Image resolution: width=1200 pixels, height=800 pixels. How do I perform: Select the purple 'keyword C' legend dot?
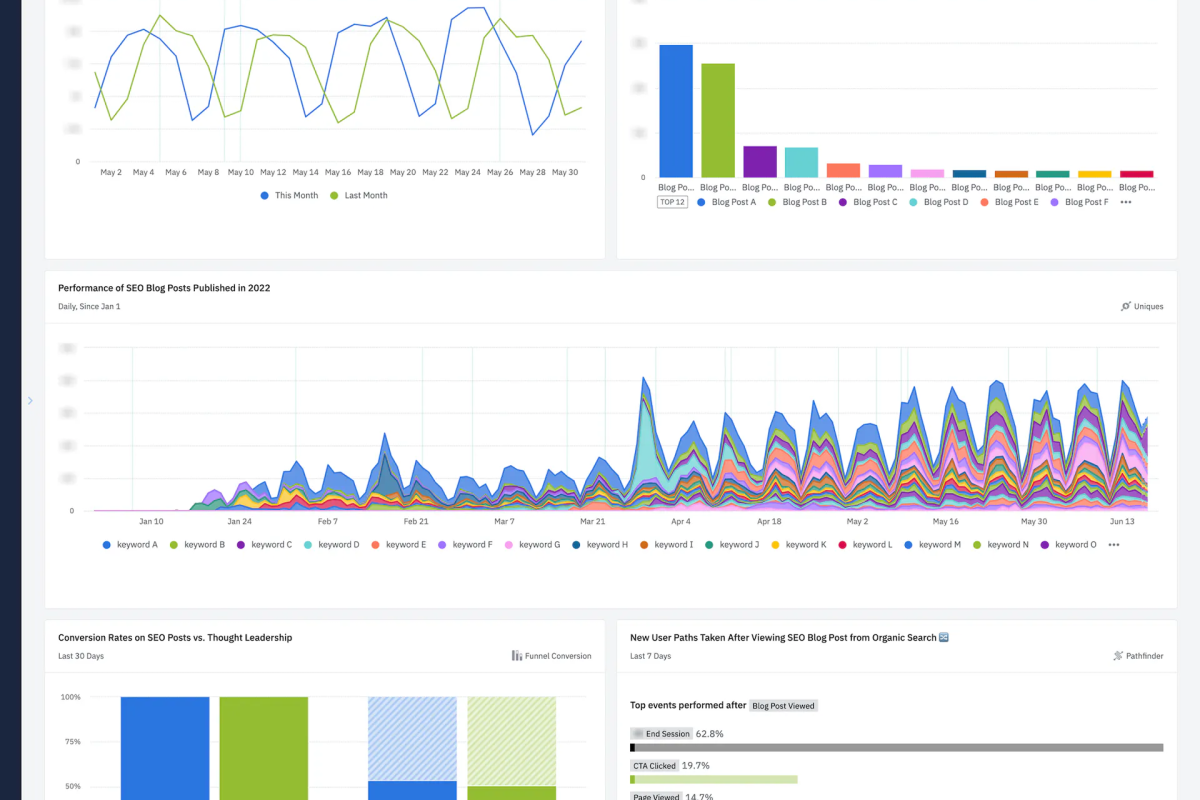241,545
